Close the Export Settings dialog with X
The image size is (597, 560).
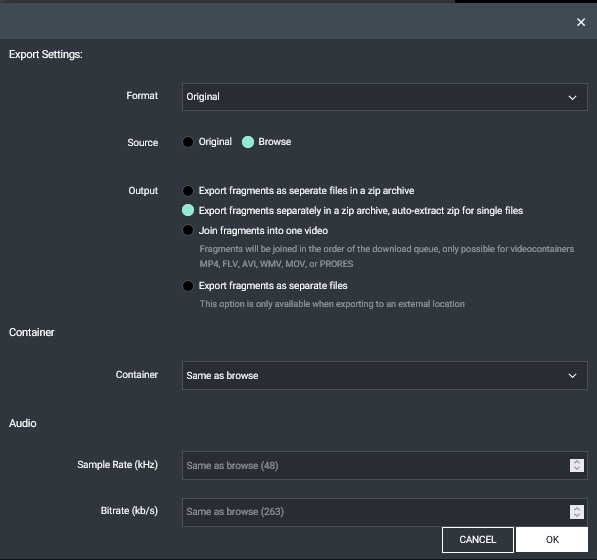(581, 22)
